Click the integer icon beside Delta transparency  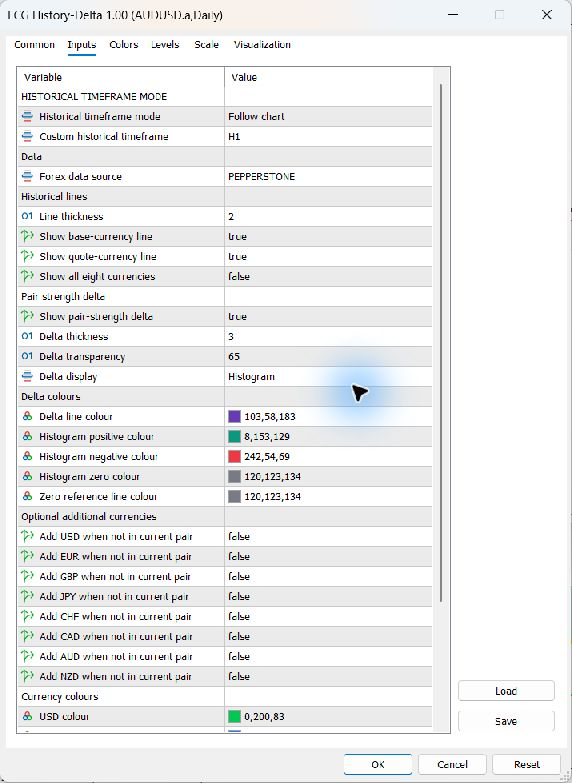(x=27, y=356)
